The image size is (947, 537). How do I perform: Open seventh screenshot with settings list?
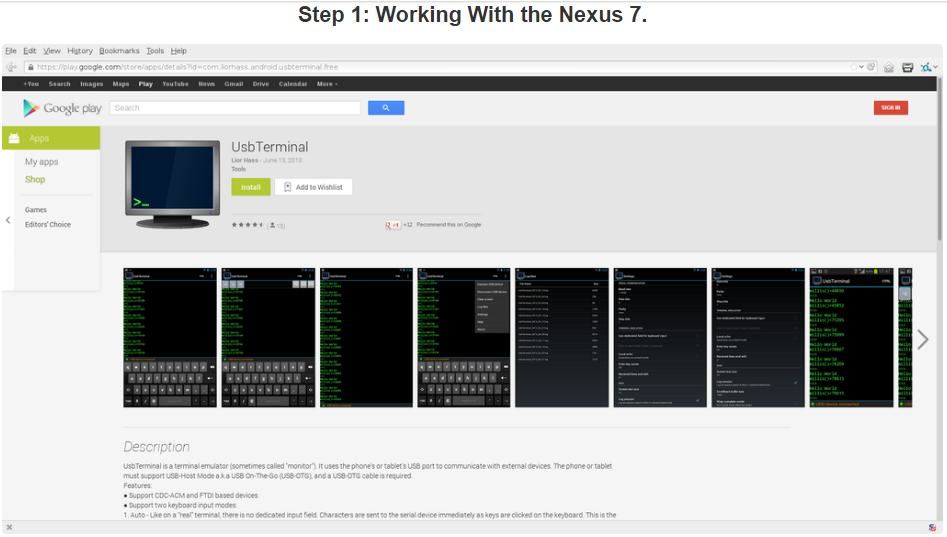(x=758, y=338)
